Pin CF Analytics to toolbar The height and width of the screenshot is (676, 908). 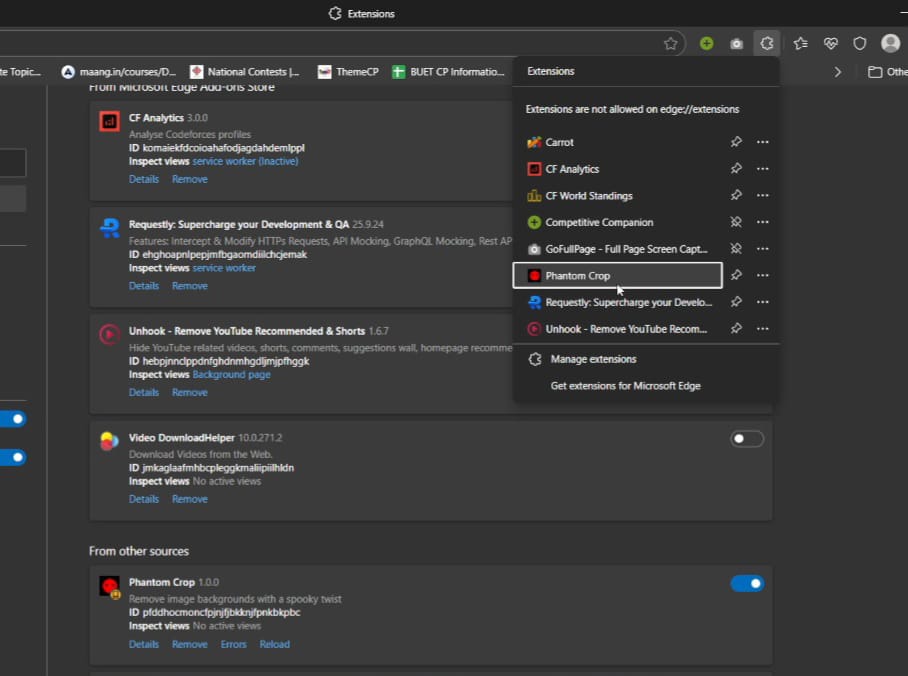(736, 169)
